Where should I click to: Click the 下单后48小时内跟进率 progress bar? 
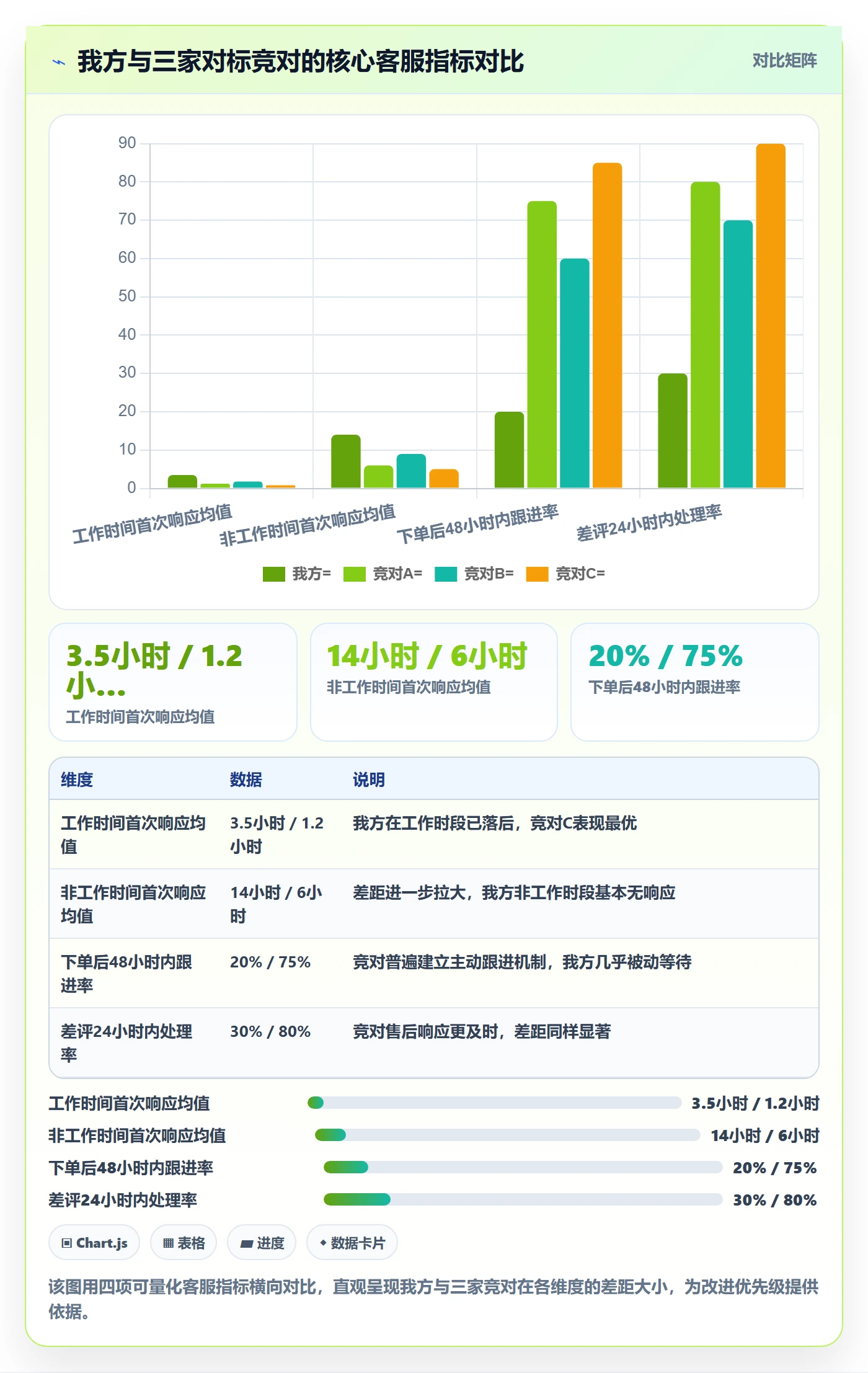coord(523,1167)
